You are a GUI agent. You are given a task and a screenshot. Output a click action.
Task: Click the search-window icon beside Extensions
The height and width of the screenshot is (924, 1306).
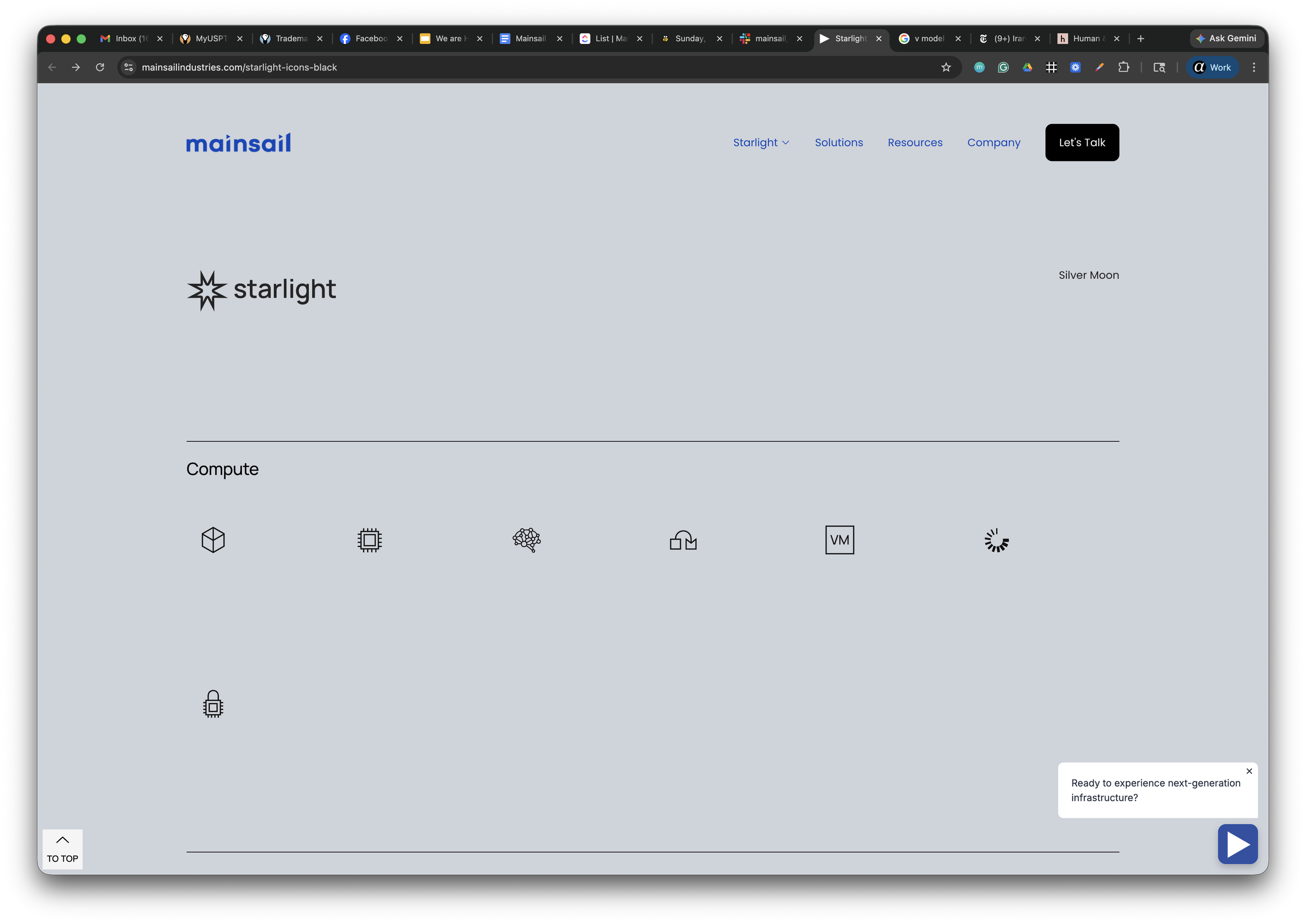[x=1159, y=67]
